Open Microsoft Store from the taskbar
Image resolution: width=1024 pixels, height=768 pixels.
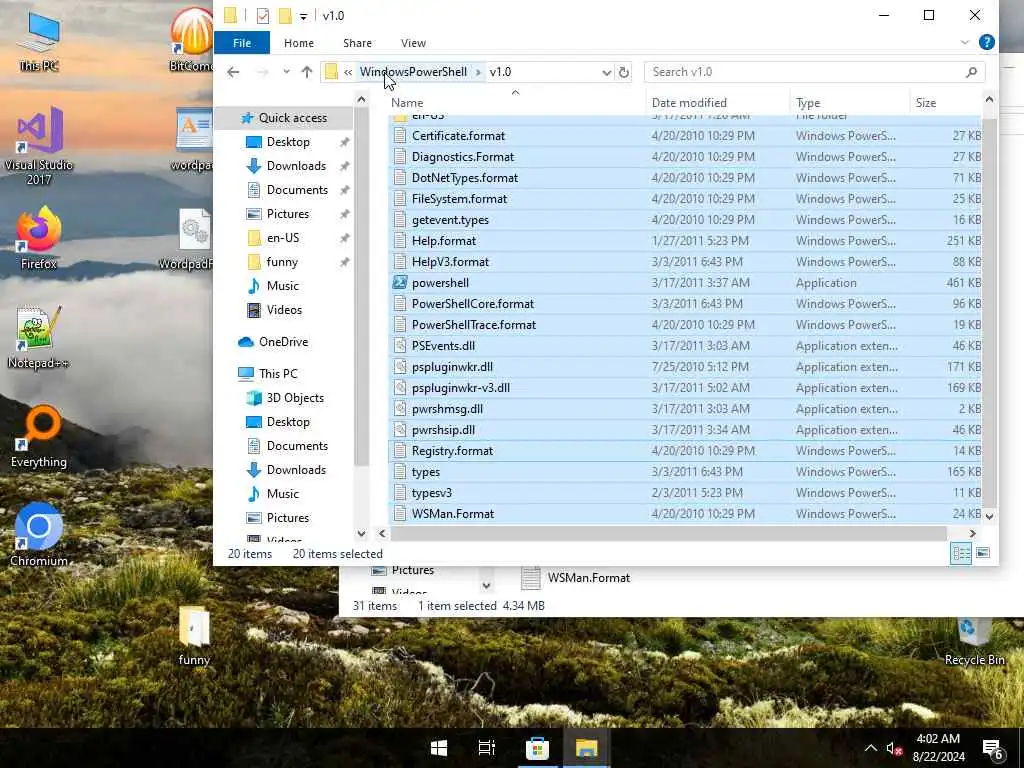pos(537,748)
